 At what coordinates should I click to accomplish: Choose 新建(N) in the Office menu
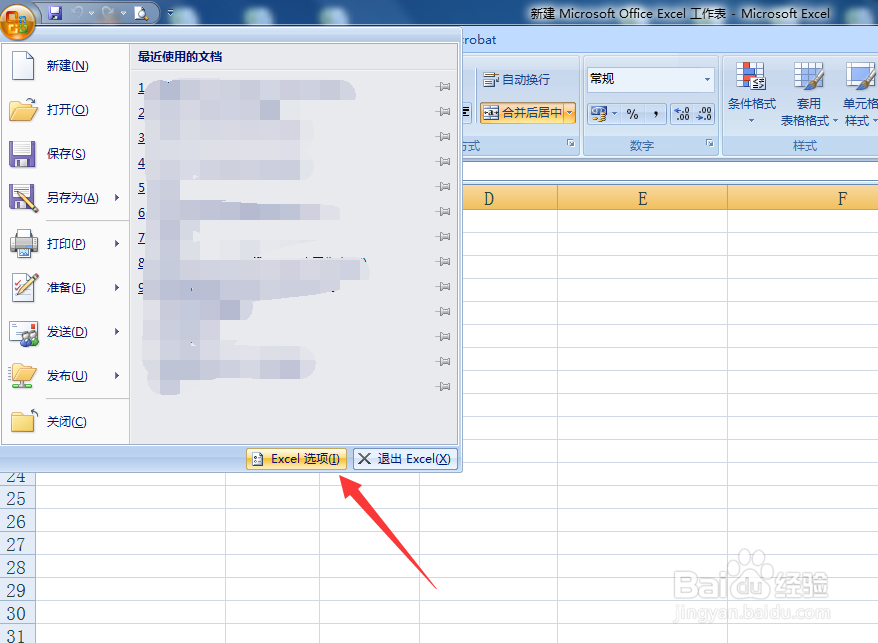[x=66, y=66]
